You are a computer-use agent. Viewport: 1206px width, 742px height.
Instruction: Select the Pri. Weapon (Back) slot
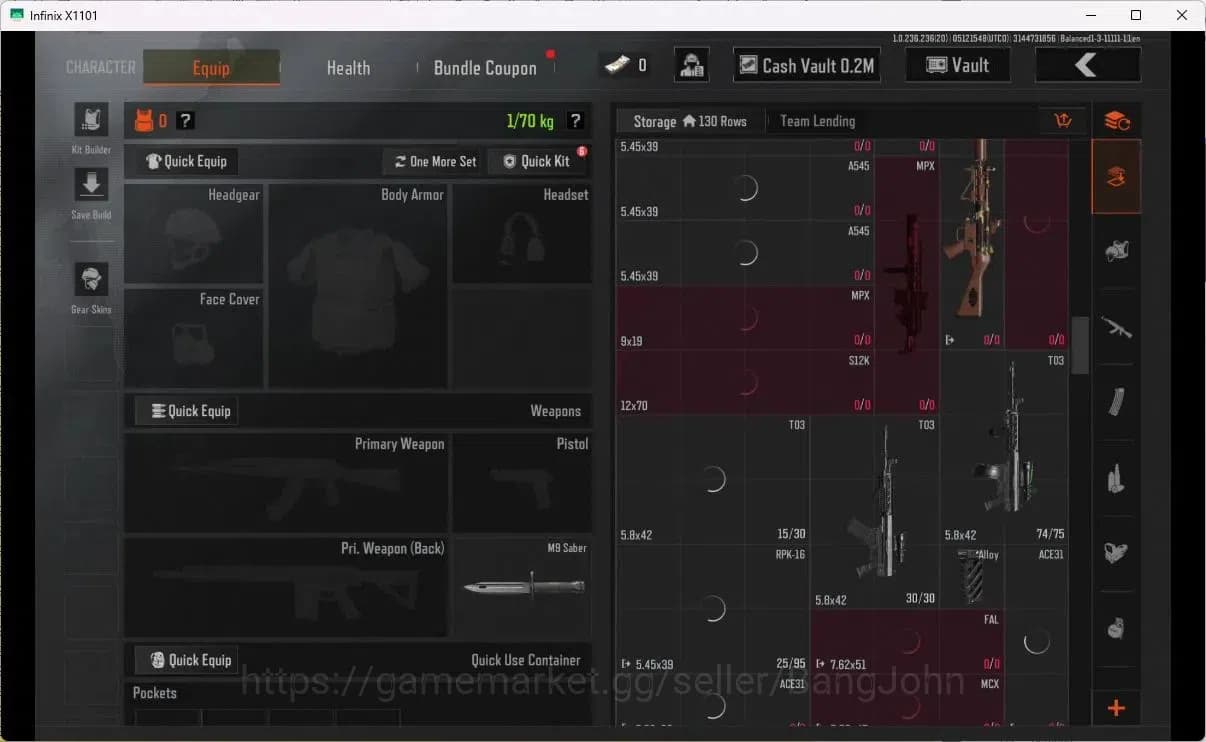pyautogui.click(x=286, y=588)
